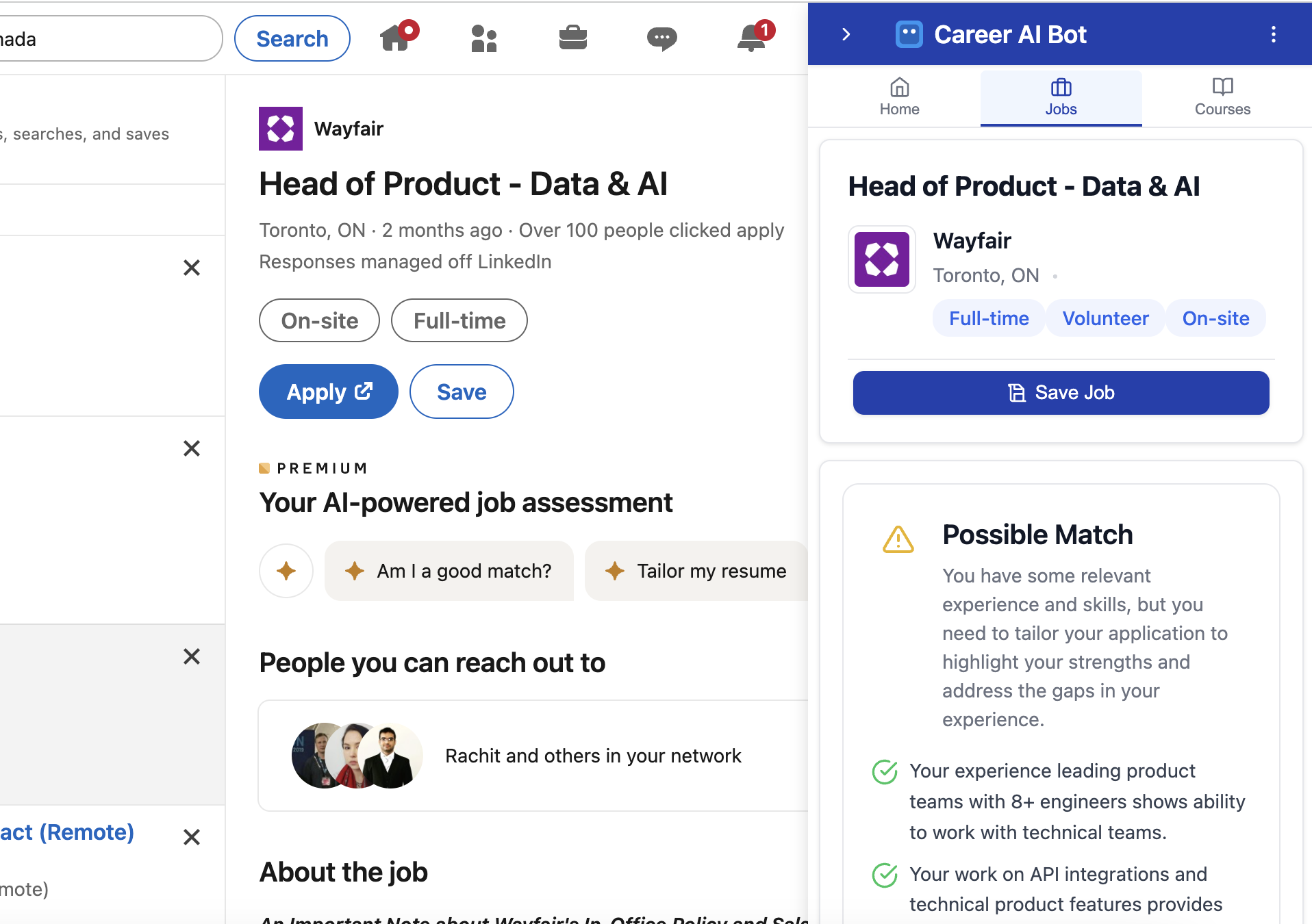Open the My Network icon
The width and height of the screenshot is (1312, 924).
[484, 39]
